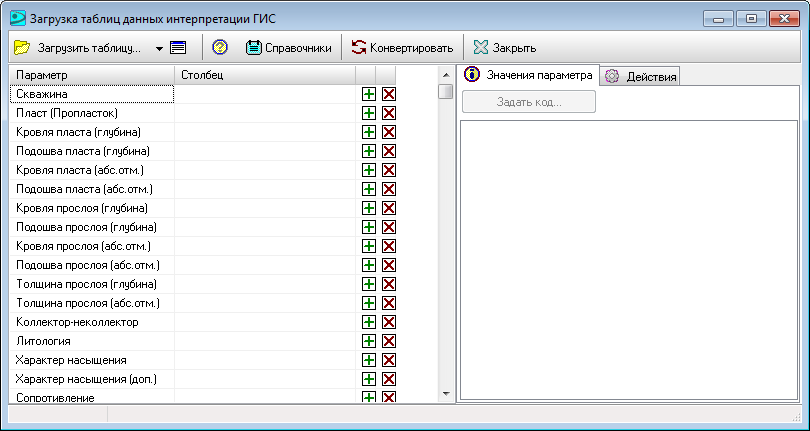Click scrollbar up arrow in parameter list
Screen dimensions: 810x431
click(446, 75)
